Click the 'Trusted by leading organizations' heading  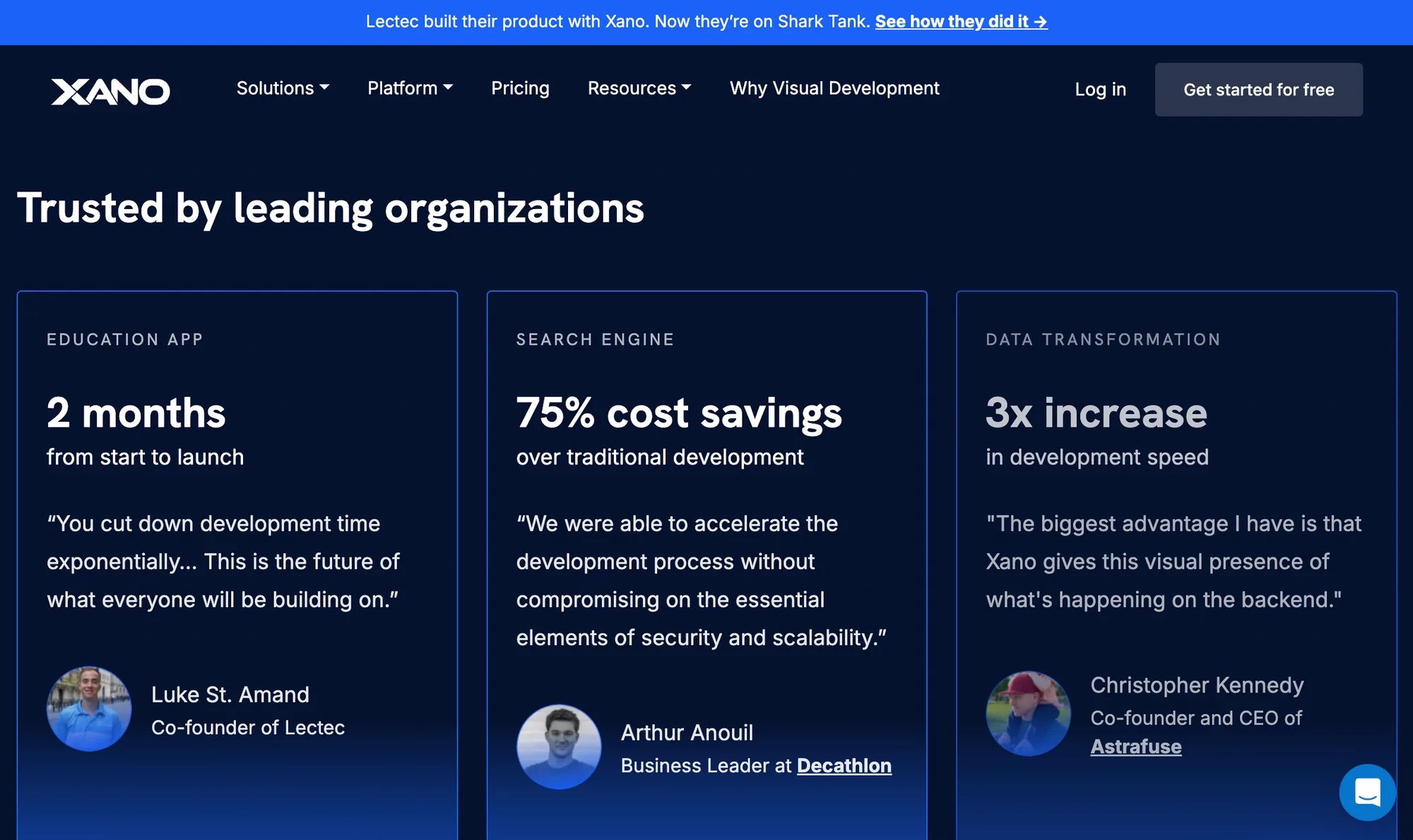(331, 208)
